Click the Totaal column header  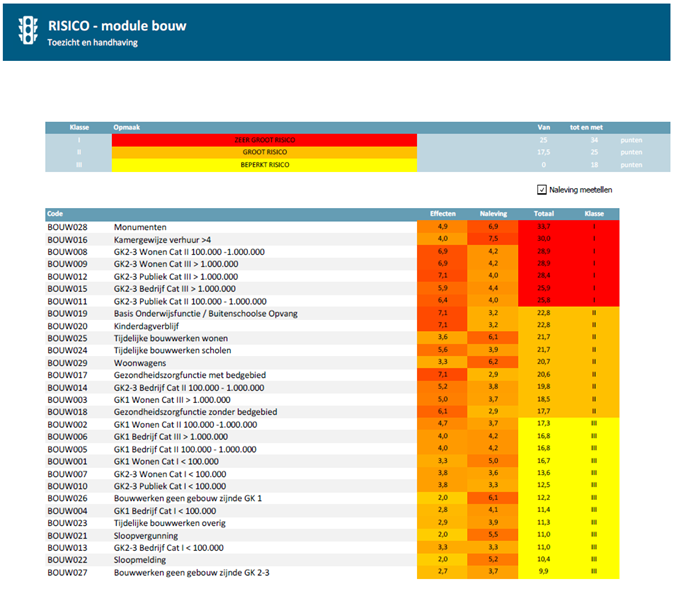click(544, 214)
